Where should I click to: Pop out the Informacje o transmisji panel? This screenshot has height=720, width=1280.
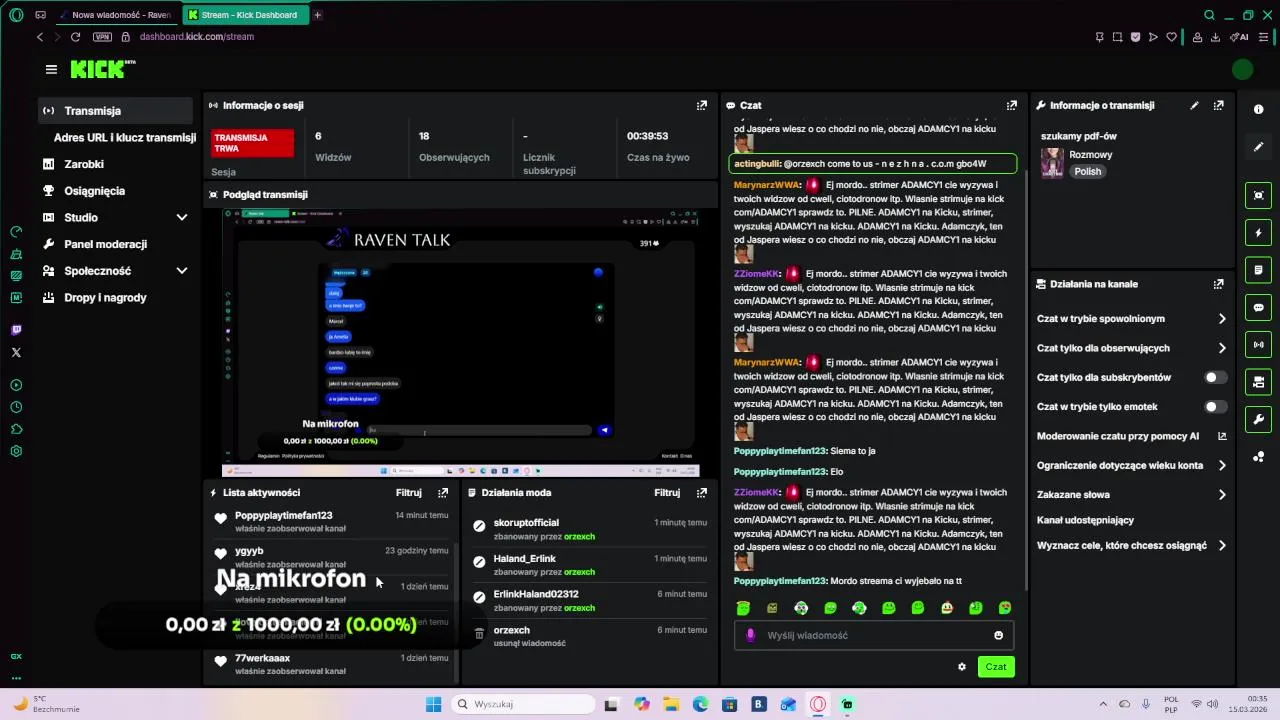click(x=1218, y=105)
